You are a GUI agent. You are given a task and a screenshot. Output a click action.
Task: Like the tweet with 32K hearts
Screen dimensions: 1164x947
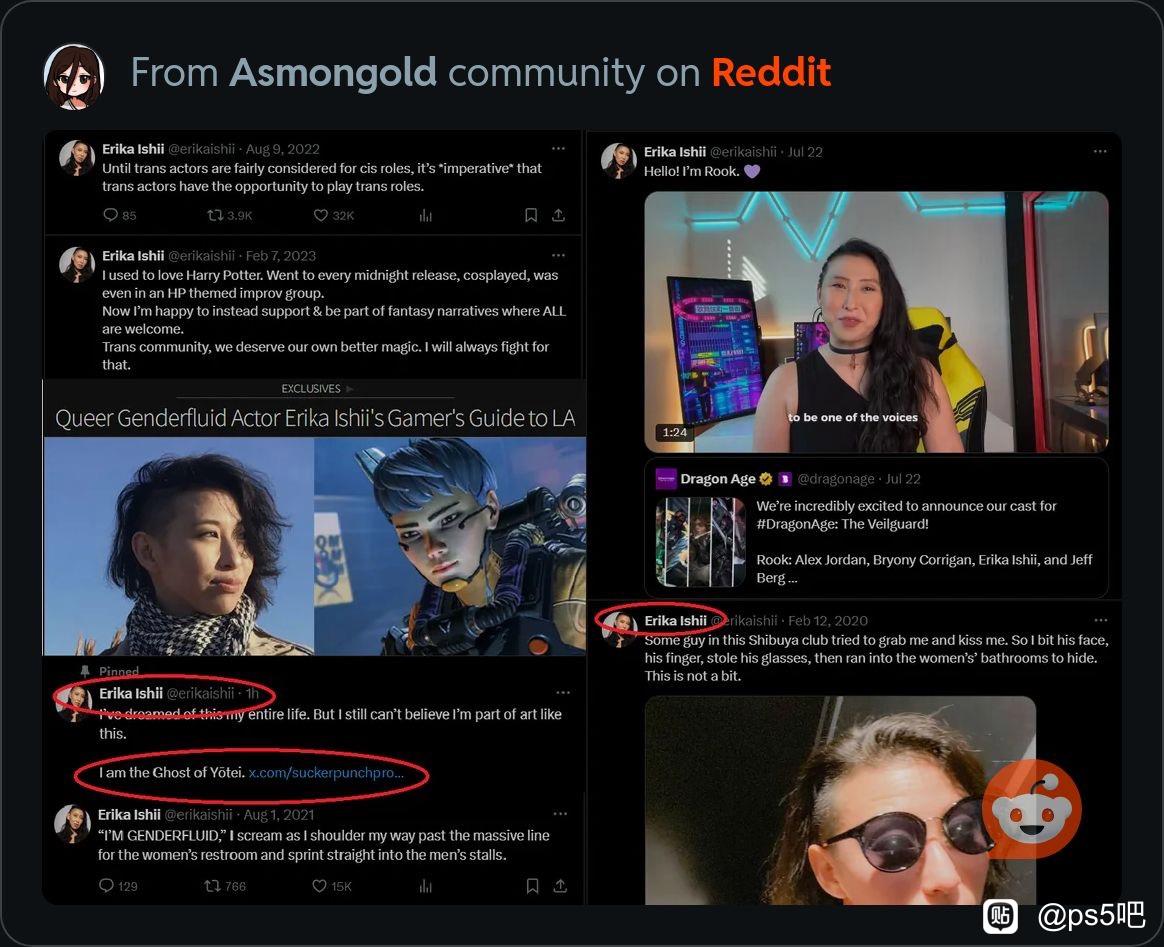tap(321, 215)
